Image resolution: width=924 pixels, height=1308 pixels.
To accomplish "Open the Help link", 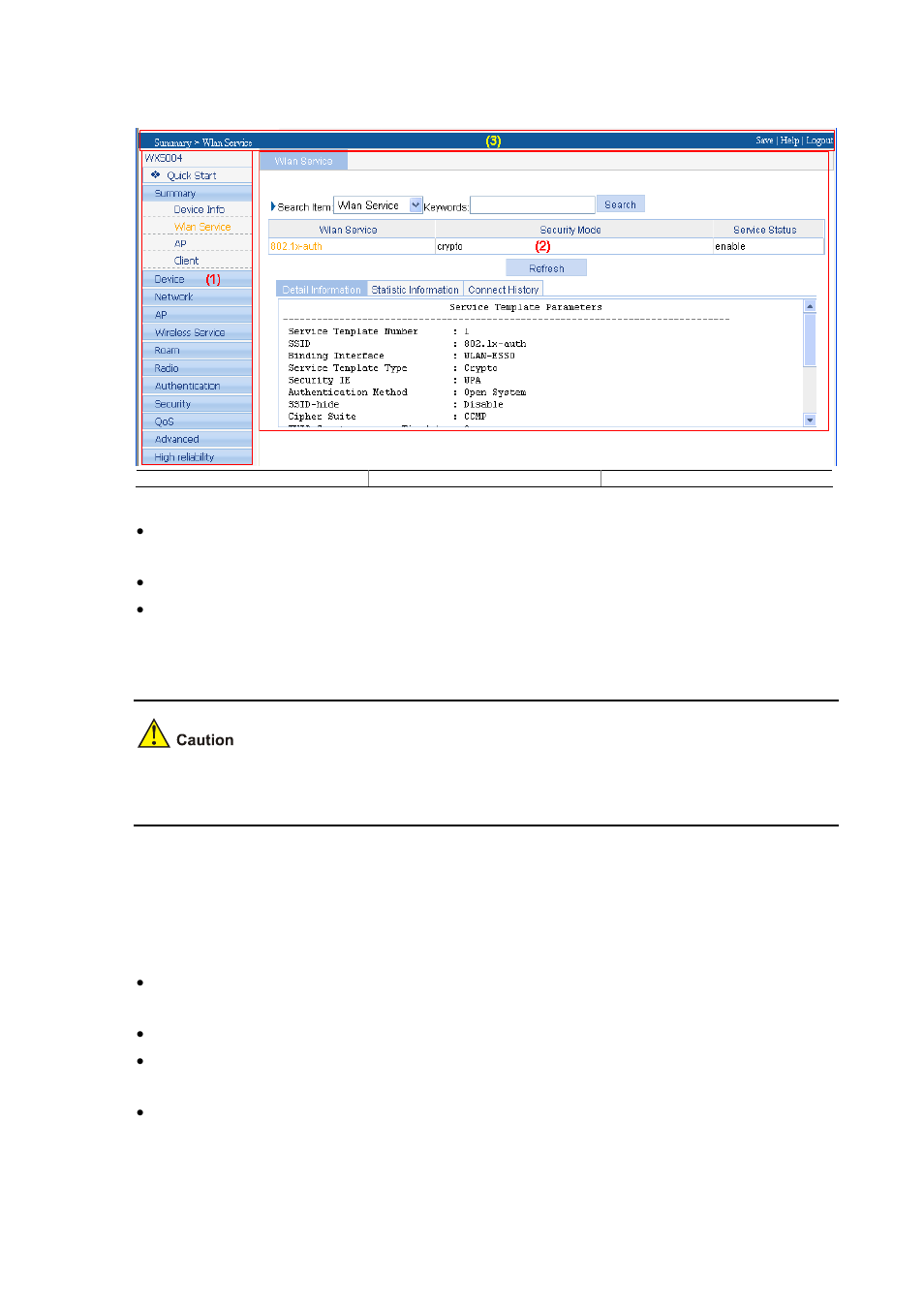I will 789,140.
